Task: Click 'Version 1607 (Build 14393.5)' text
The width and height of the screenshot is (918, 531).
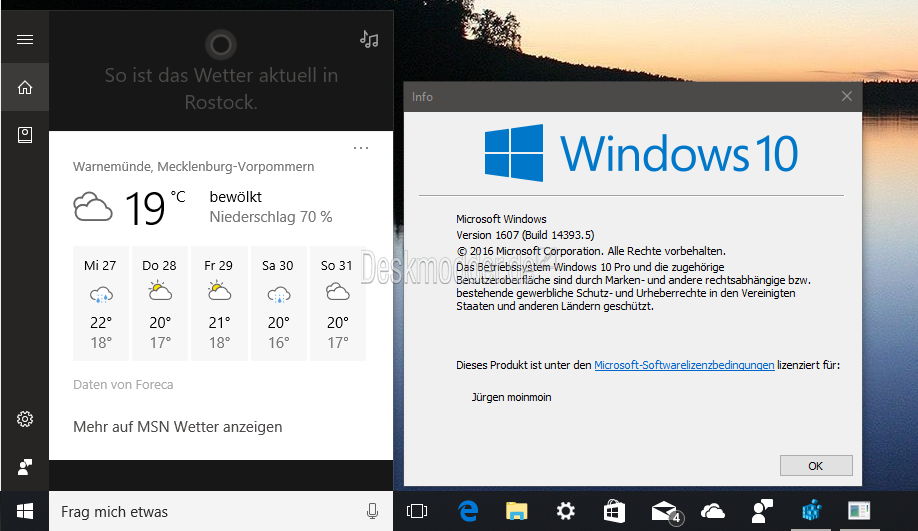Action: [x=525, y=235]
